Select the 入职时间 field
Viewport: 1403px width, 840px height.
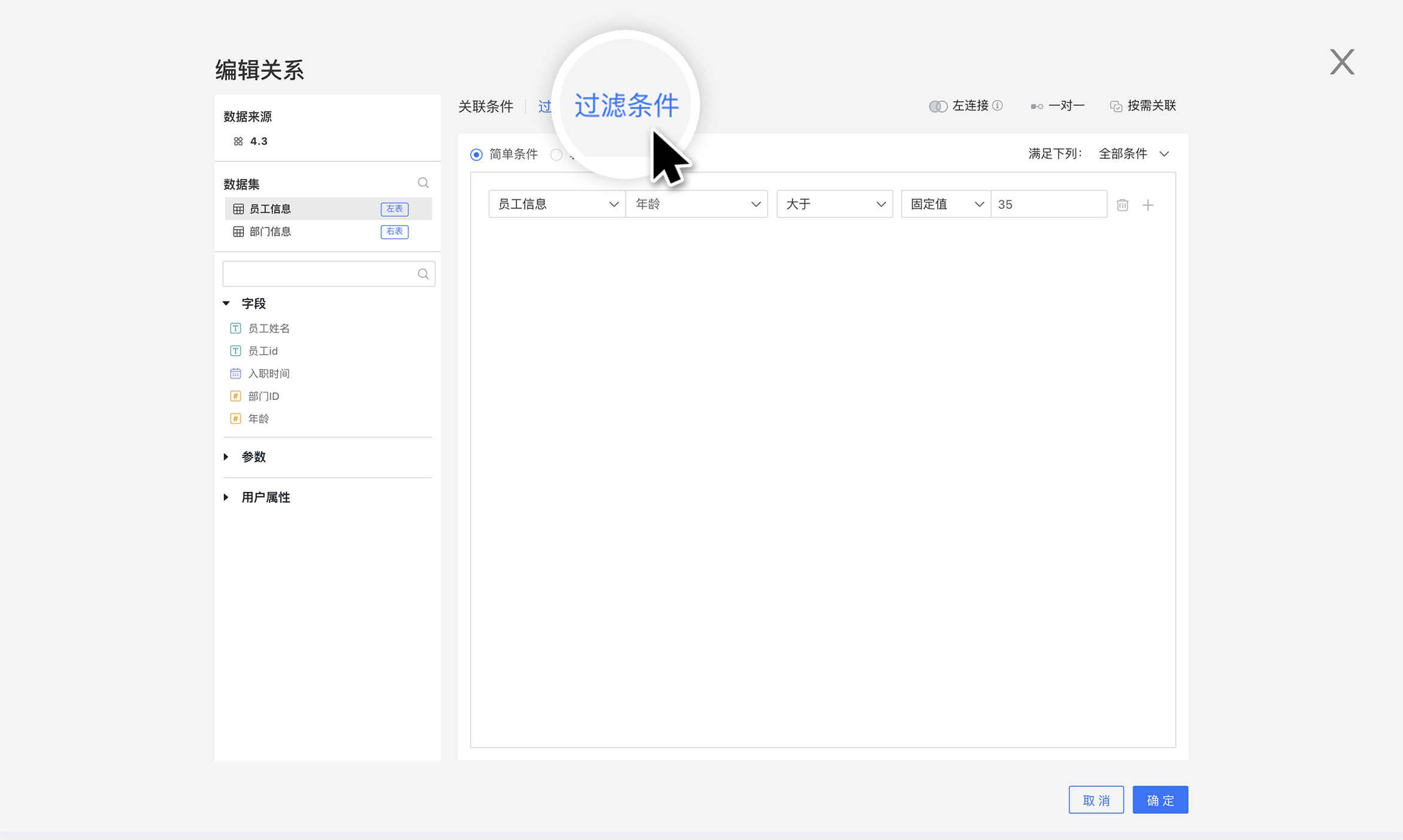[x=269, y=374]
